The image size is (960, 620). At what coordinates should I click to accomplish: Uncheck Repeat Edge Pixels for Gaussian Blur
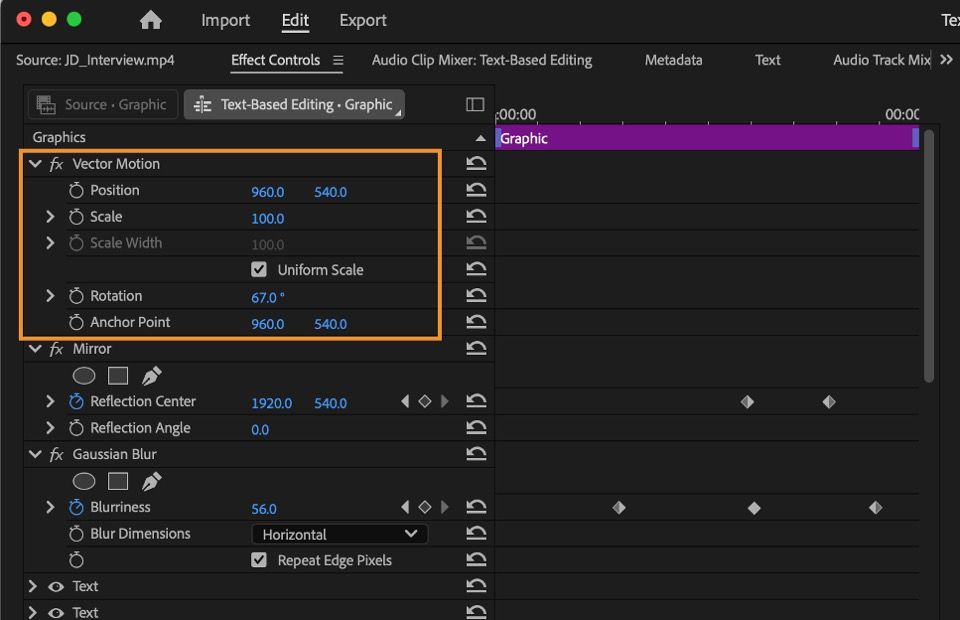(259, 560)
